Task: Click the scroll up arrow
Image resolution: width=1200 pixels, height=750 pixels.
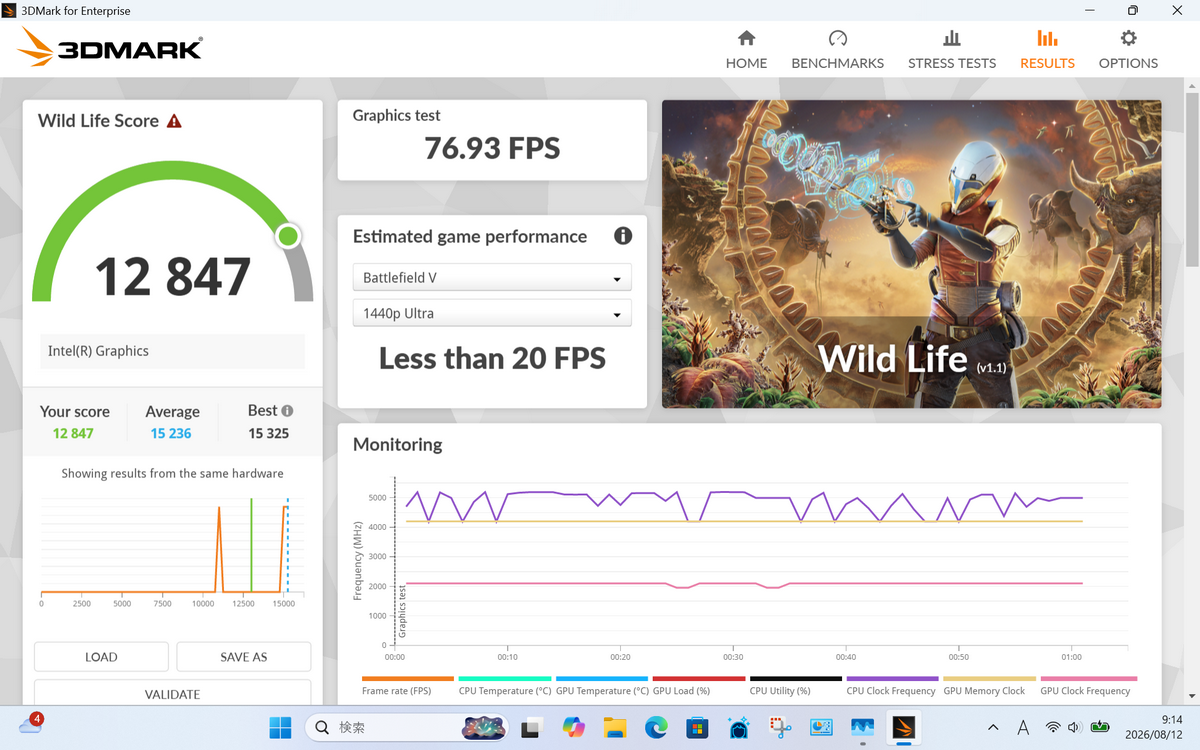Action: click(1191, 85)
